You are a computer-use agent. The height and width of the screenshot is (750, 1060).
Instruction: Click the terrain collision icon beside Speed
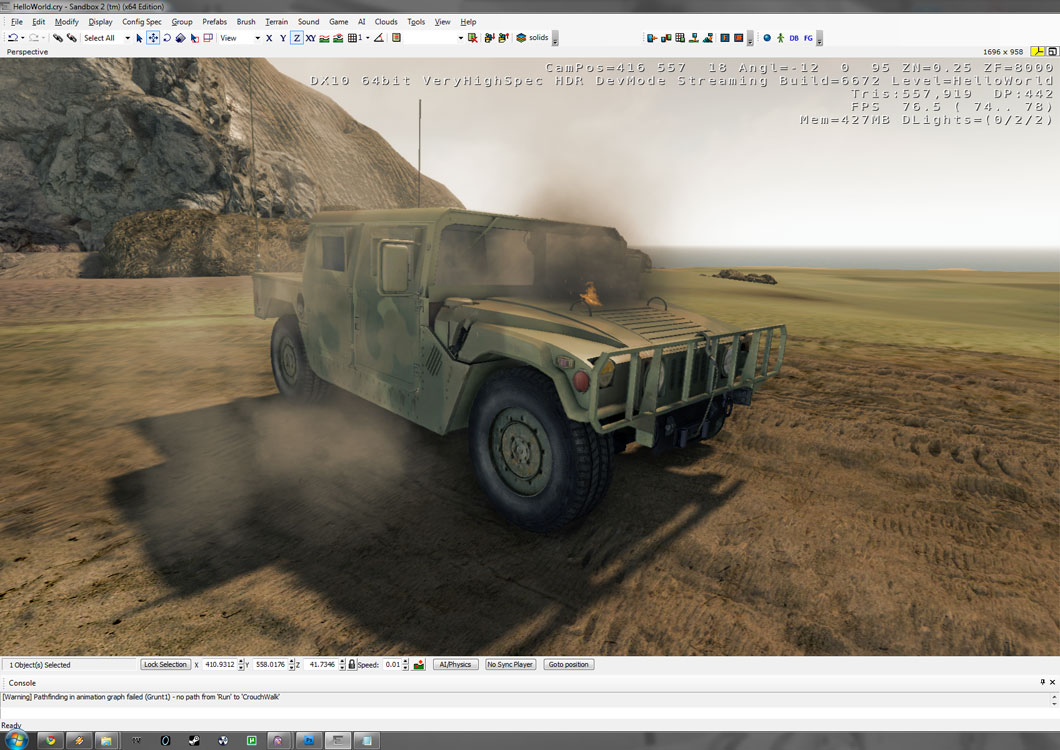[419, 664]
